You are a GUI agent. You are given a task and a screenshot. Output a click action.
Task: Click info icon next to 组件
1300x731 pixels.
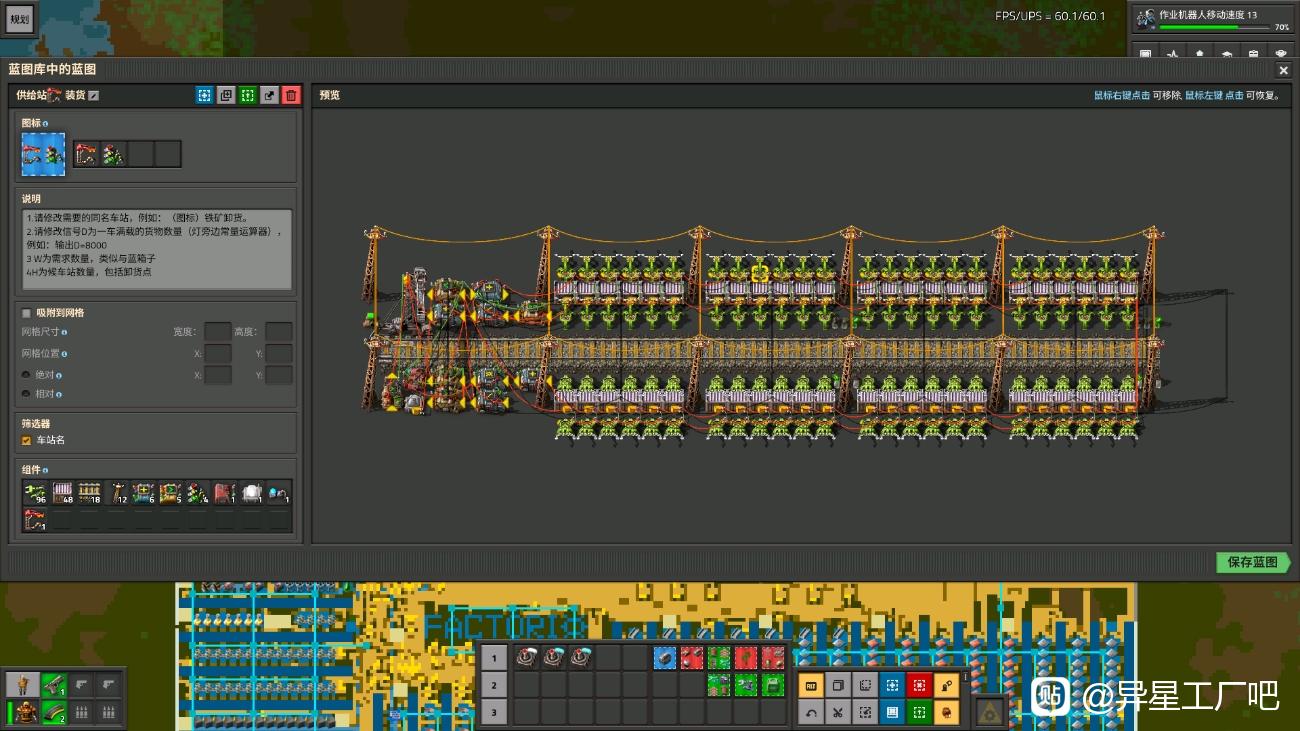(46, 470)
